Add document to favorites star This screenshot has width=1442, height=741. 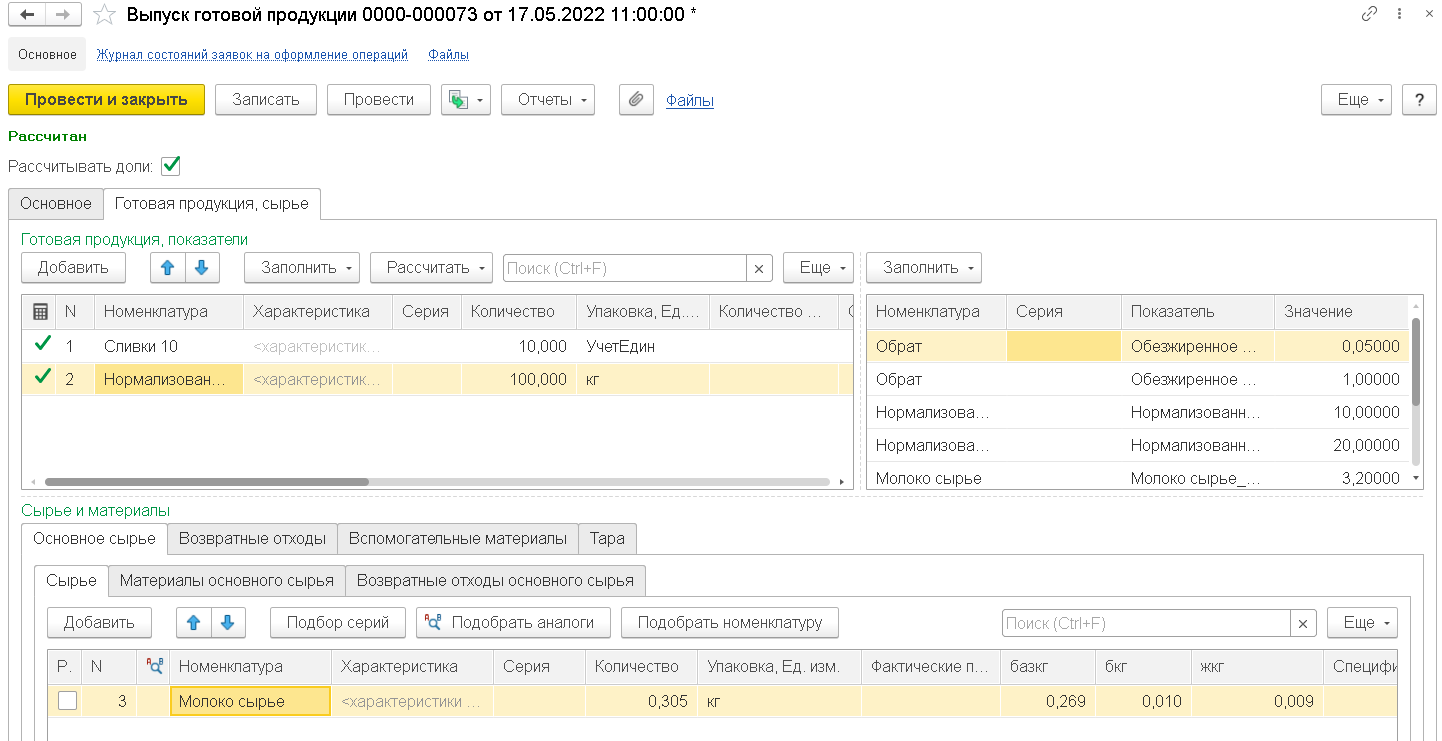coord(104,15)
